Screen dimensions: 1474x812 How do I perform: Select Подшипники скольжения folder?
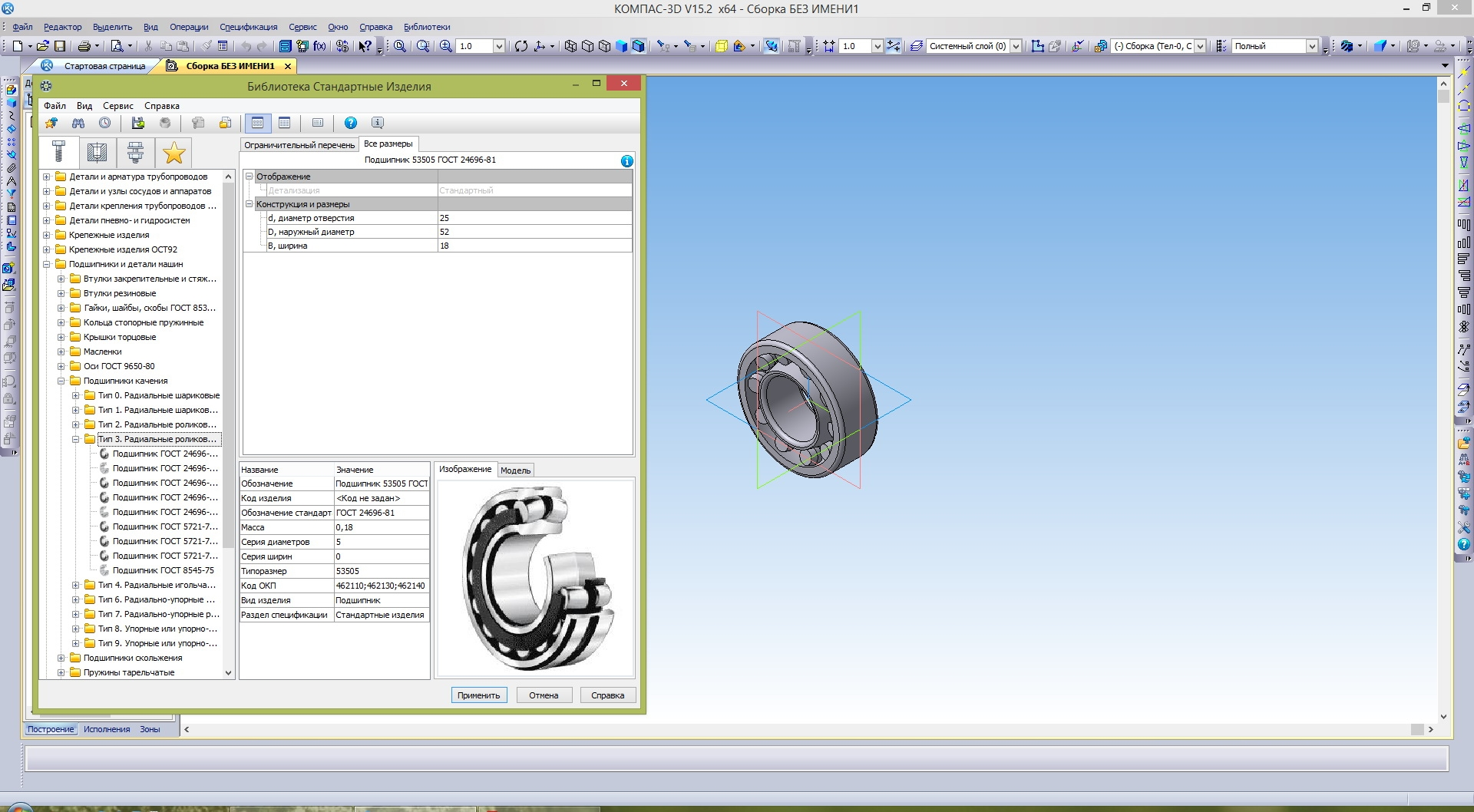coord(133,658)
